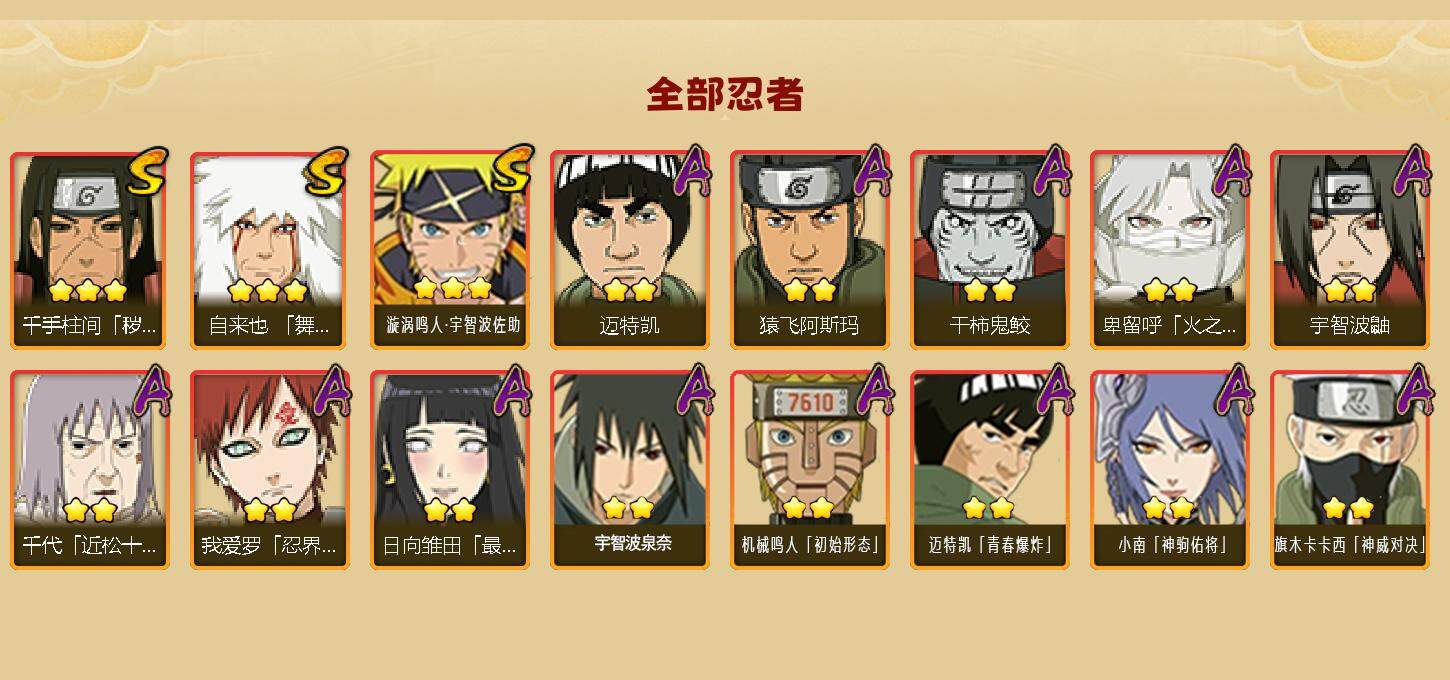Choose the 漩涡鸣人·宇智波佐助 card

point(450,250)
